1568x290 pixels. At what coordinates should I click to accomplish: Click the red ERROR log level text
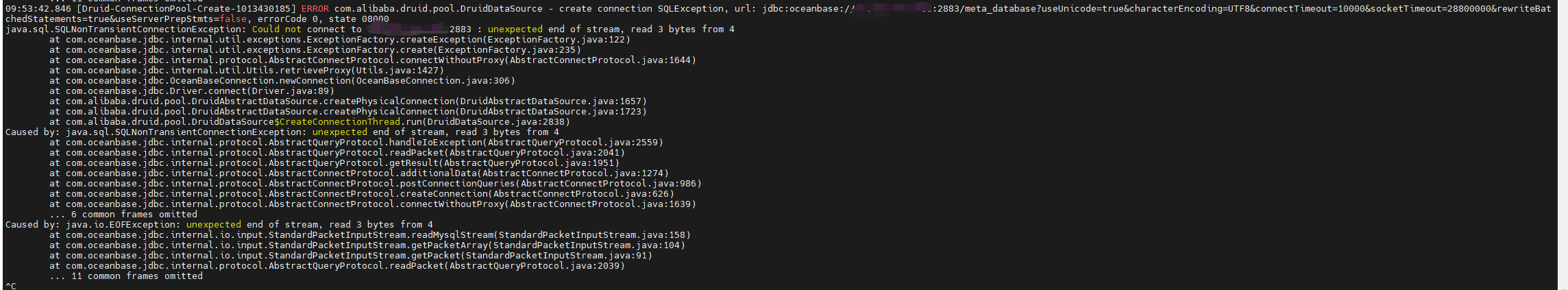pyautogui.click(x=315, y=9)
